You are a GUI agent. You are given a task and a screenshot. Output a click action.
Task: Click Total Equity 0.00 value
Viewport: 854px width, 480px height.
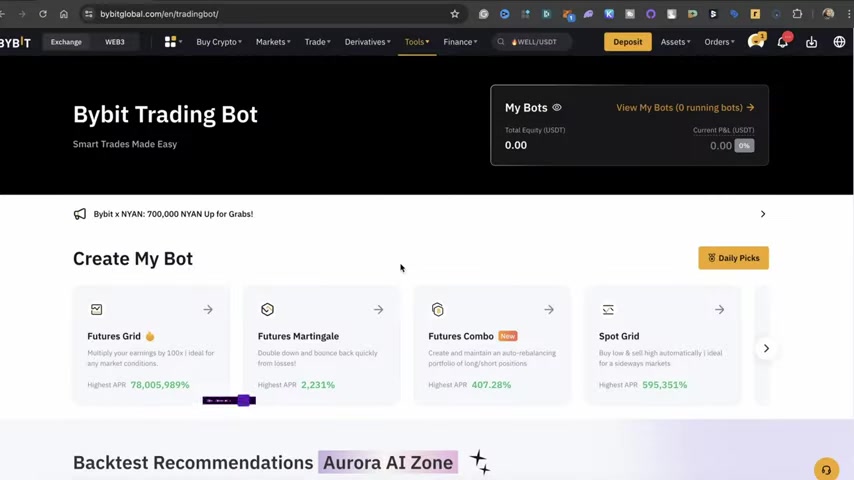coord(516,145)
